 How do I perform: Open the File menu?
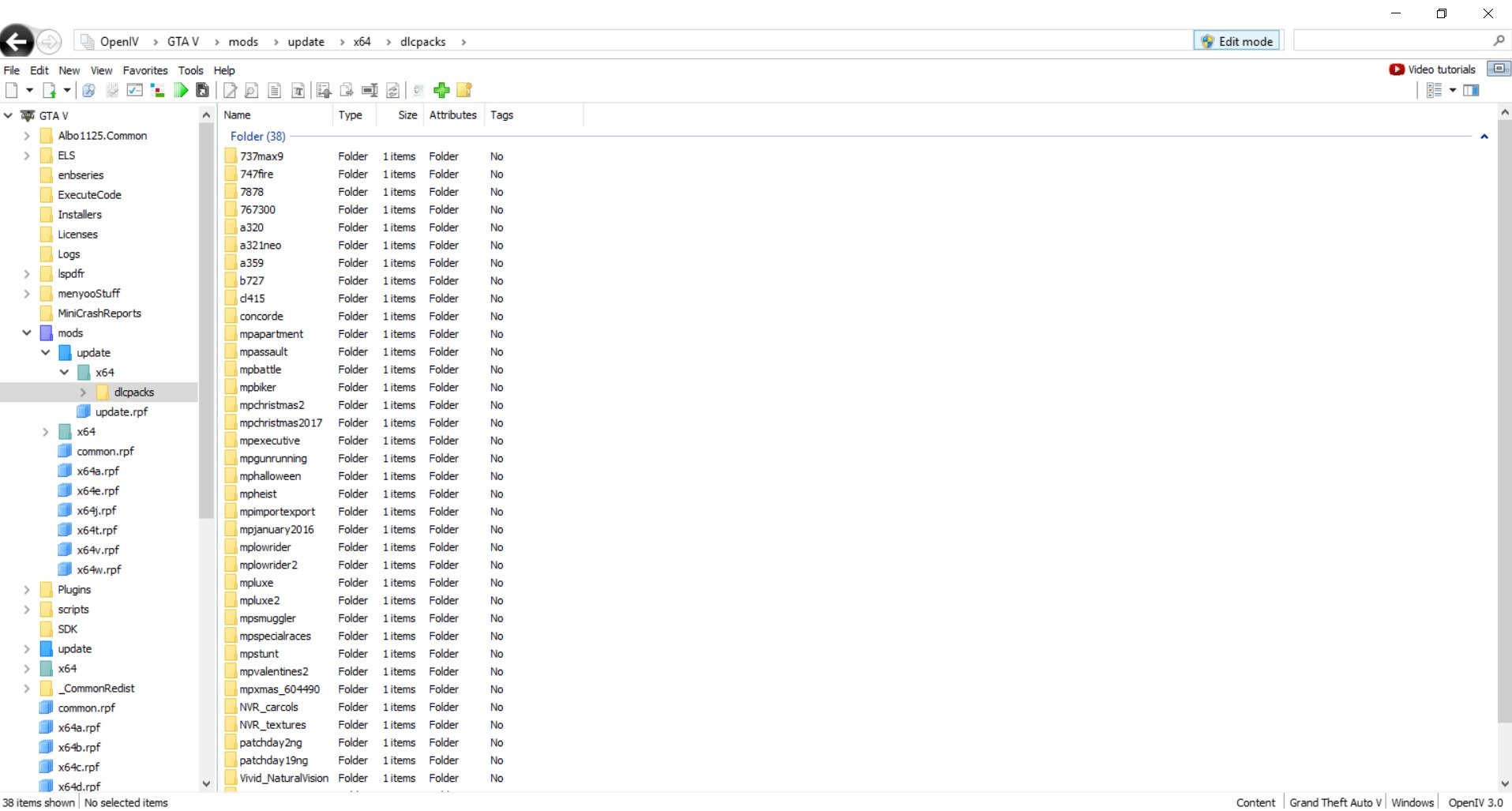12,70
